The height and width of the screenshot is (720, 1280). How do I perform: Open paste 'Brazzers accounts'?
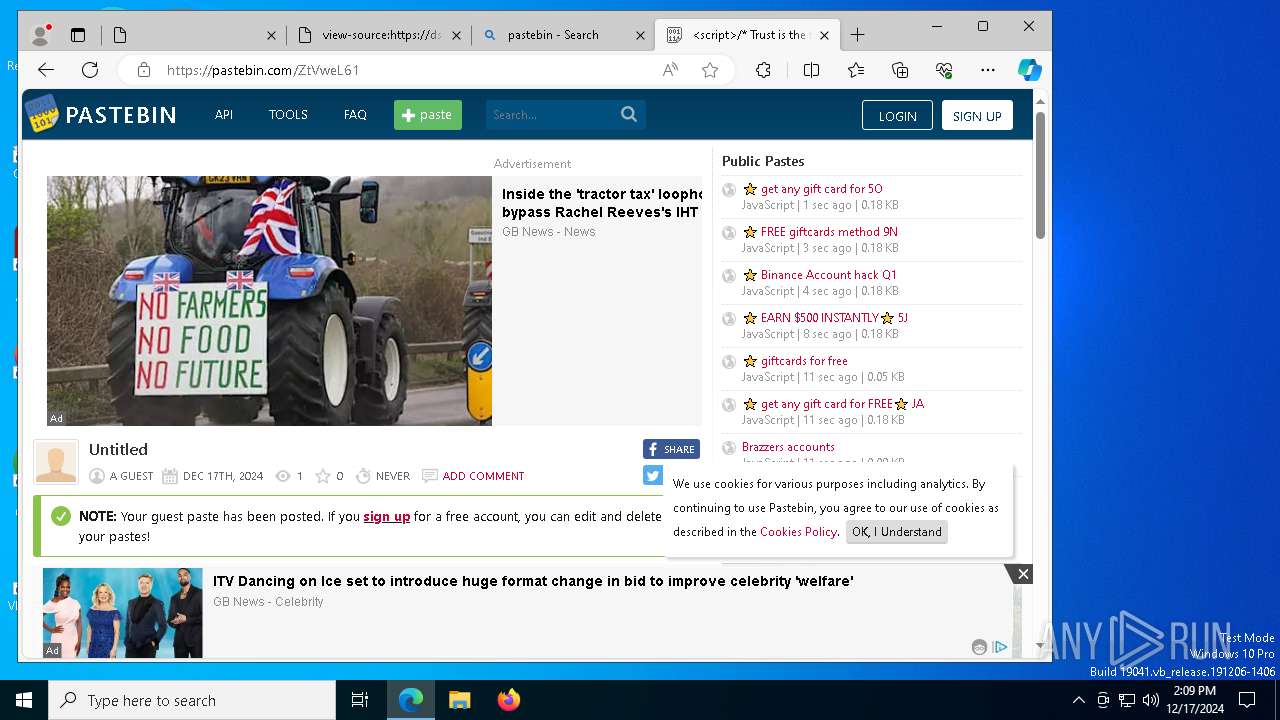788,447
